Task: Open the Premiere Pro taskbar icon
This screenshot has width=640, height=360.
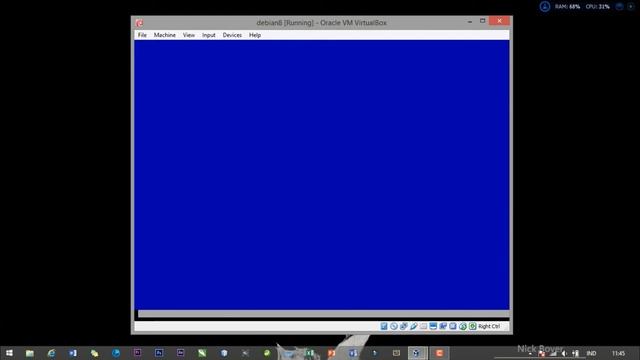Action: [x=138, y=353]
